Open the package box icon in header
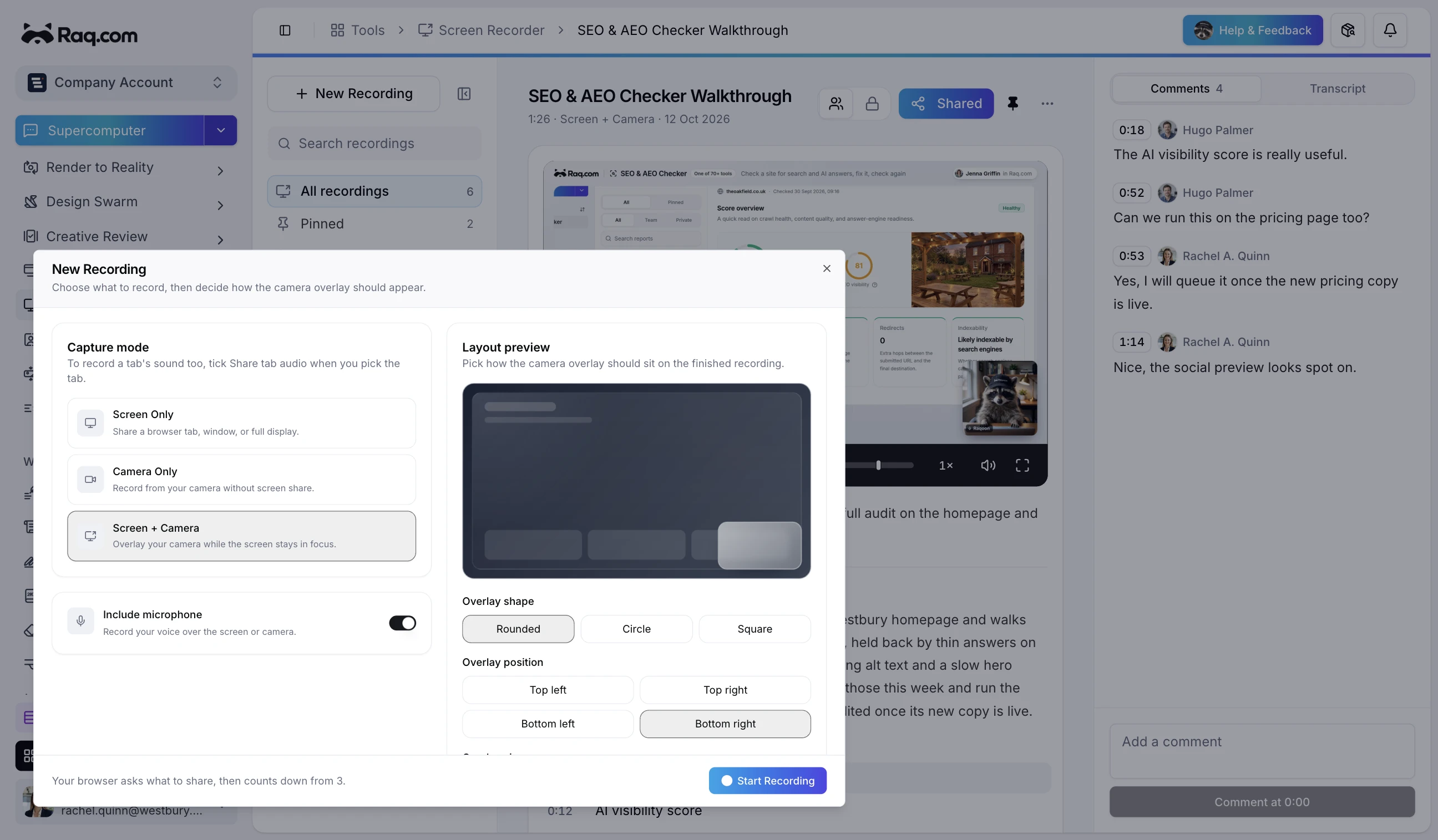The image size is (1438, 840). pyautogui.click(x=1347, y=30)
